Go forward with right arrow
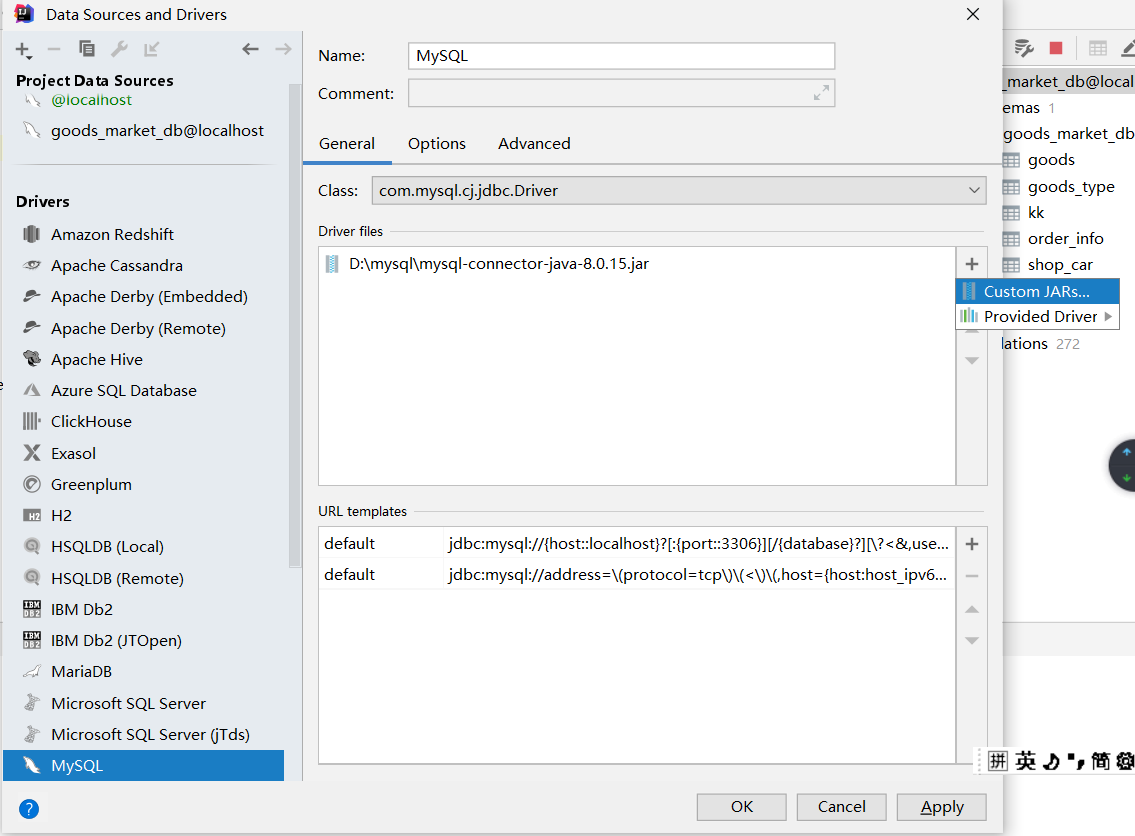This screenshot has width=1135, height=836. tap(284, 49)
